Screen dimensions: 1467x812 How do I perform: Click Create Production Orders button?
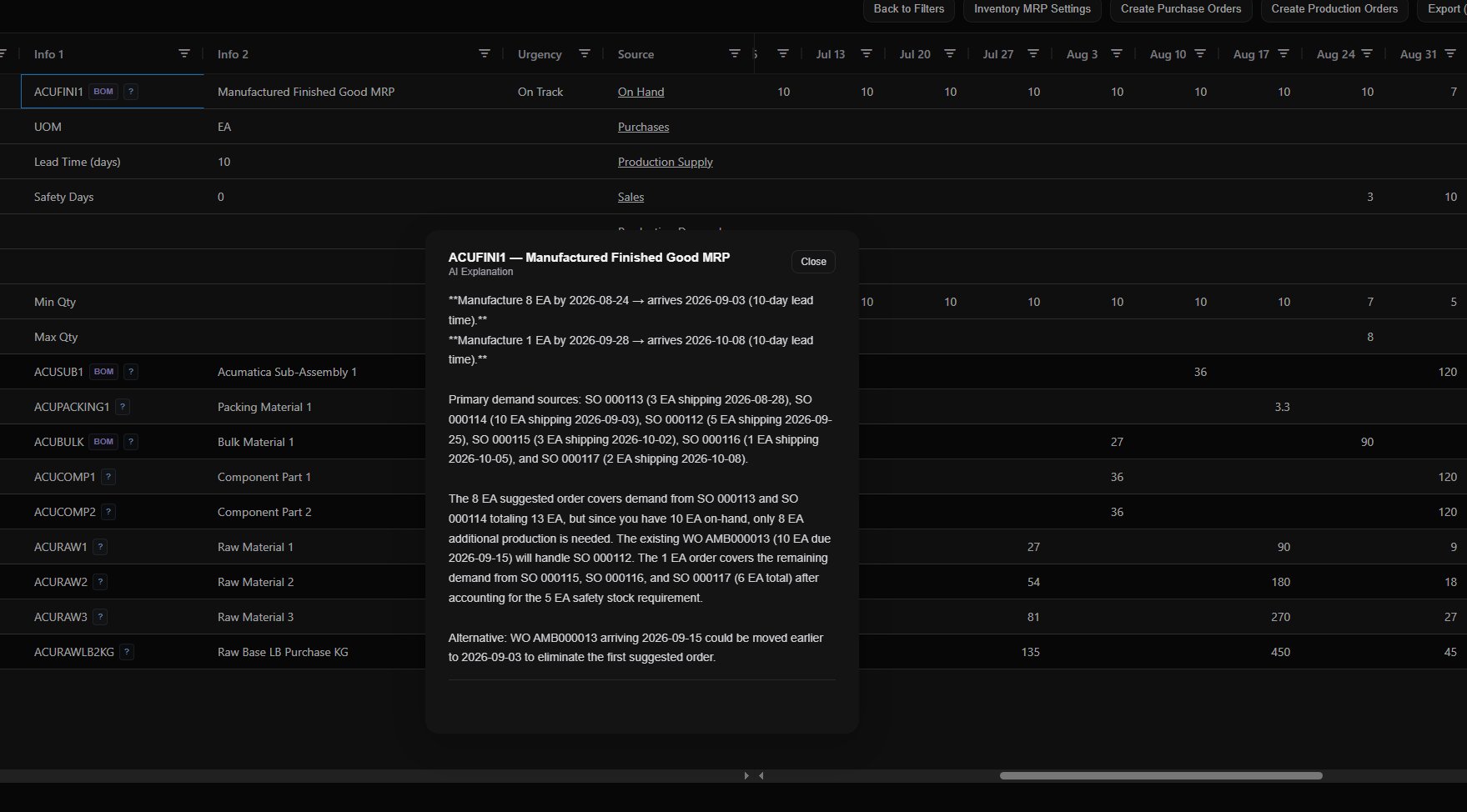[x=1334, y=9]
